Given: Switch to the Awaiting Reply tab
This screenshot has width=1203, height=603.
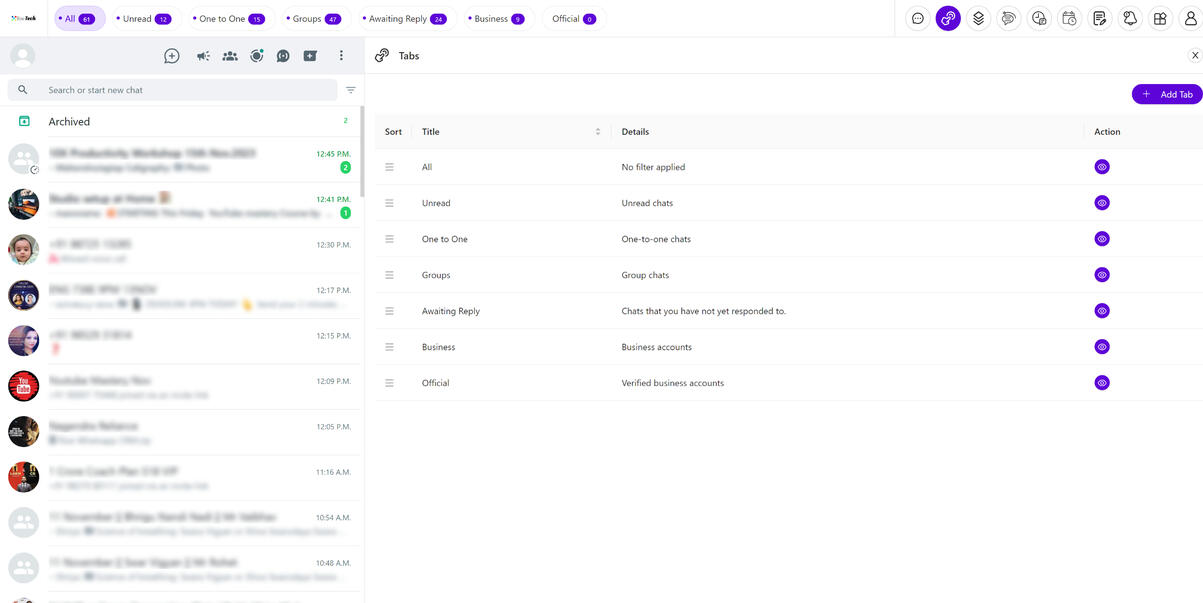Looking at the screenshot, I should coord(403,19).
